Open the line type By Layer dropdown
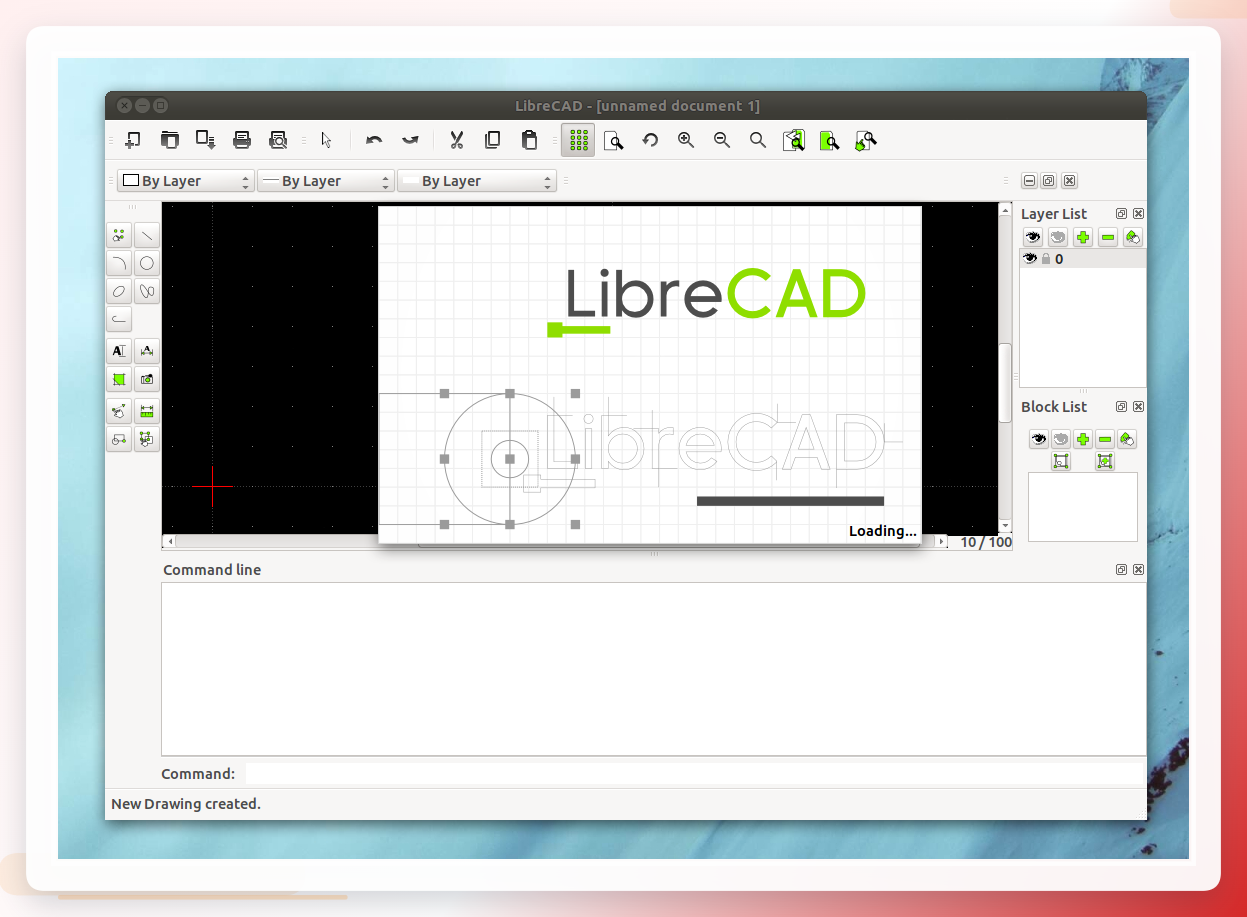Screen dimensions: 1247x917 pos(476,181)
